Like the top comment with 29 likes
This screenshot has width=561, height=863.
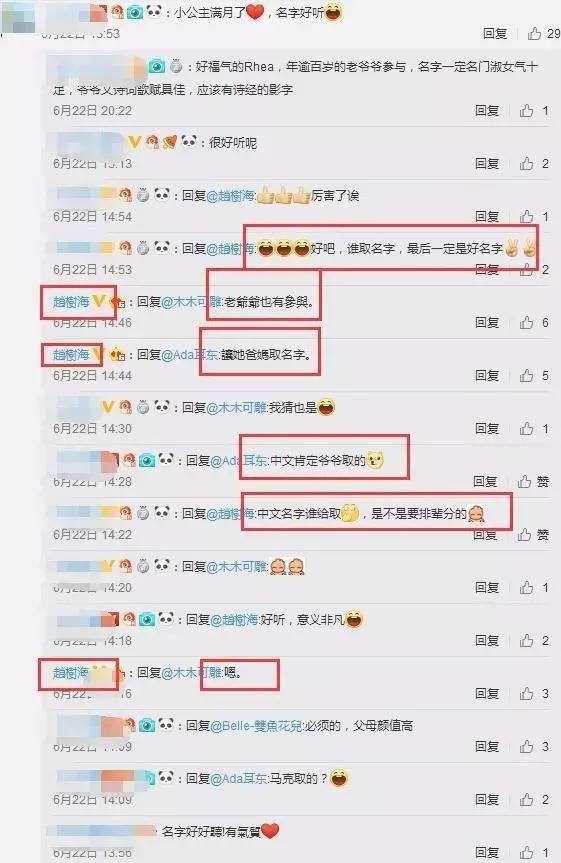coord(534,34)
